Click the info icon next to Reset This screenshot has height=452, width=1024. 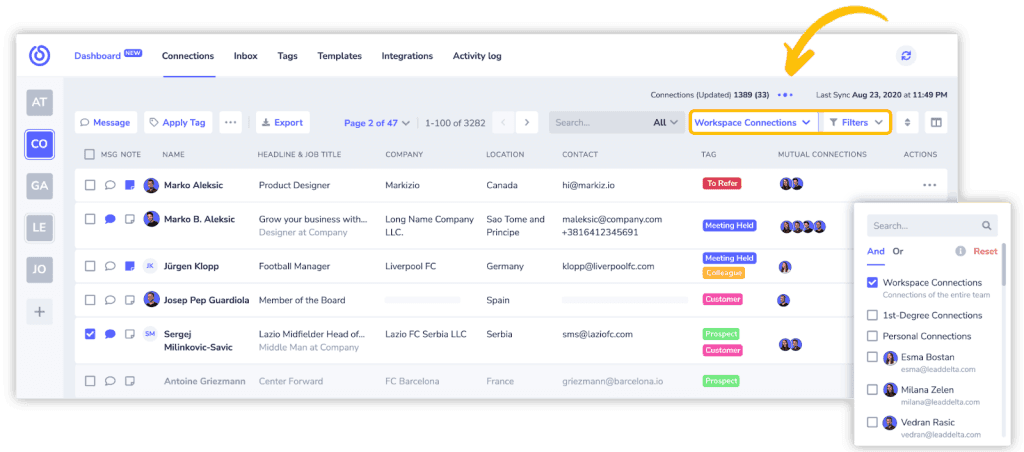pos(960,251)
